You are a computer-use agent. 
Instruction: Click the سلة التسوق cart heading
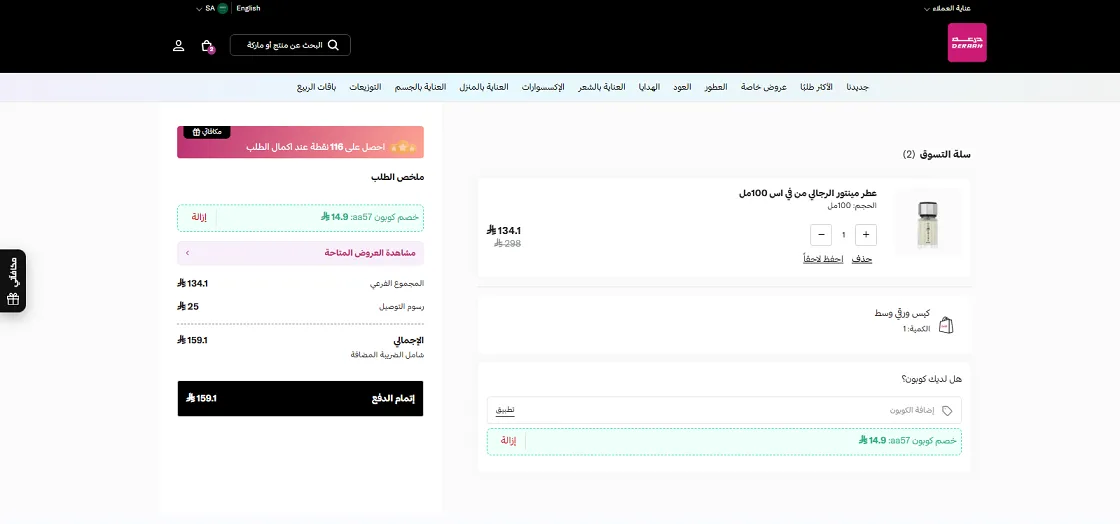coord(945,154)
